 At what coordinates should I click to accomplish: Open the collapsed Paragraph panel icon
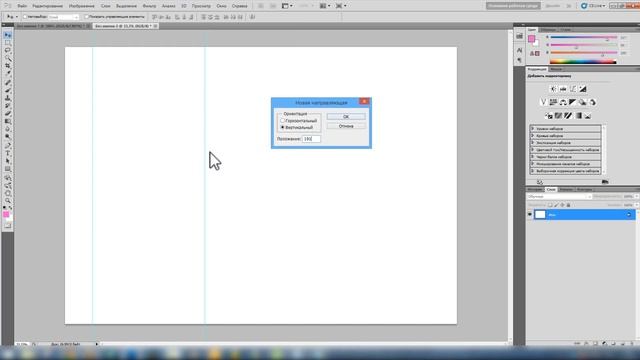(519, 60)
